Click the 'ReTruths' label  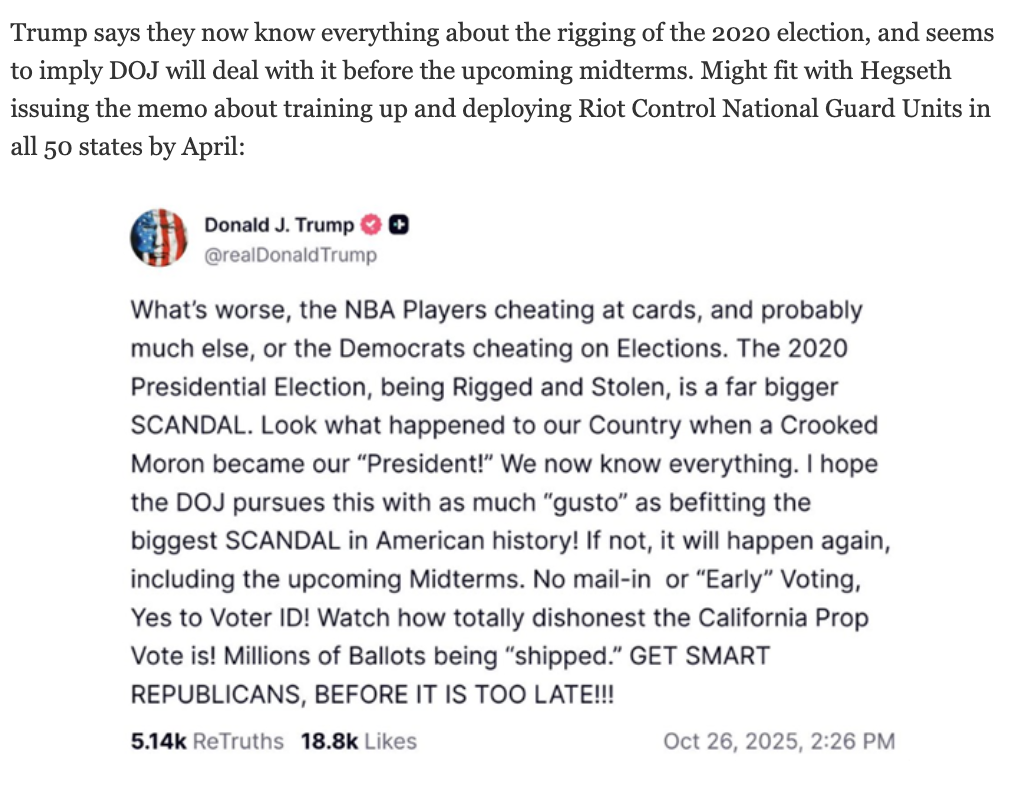[x=237, y=741]
